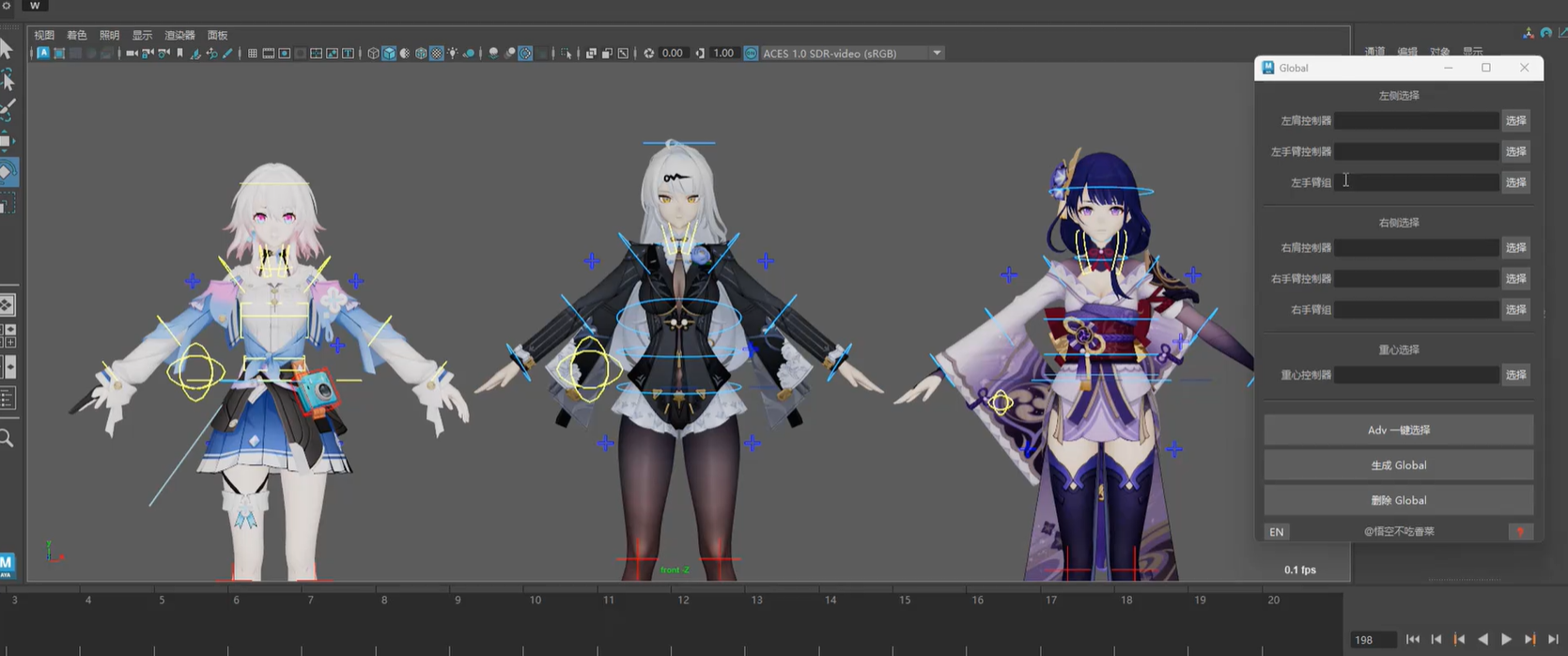This screenshot has width=1568, height=656.
Task: Toggle the viewport grid icon
Action: (x=252, y=54)
